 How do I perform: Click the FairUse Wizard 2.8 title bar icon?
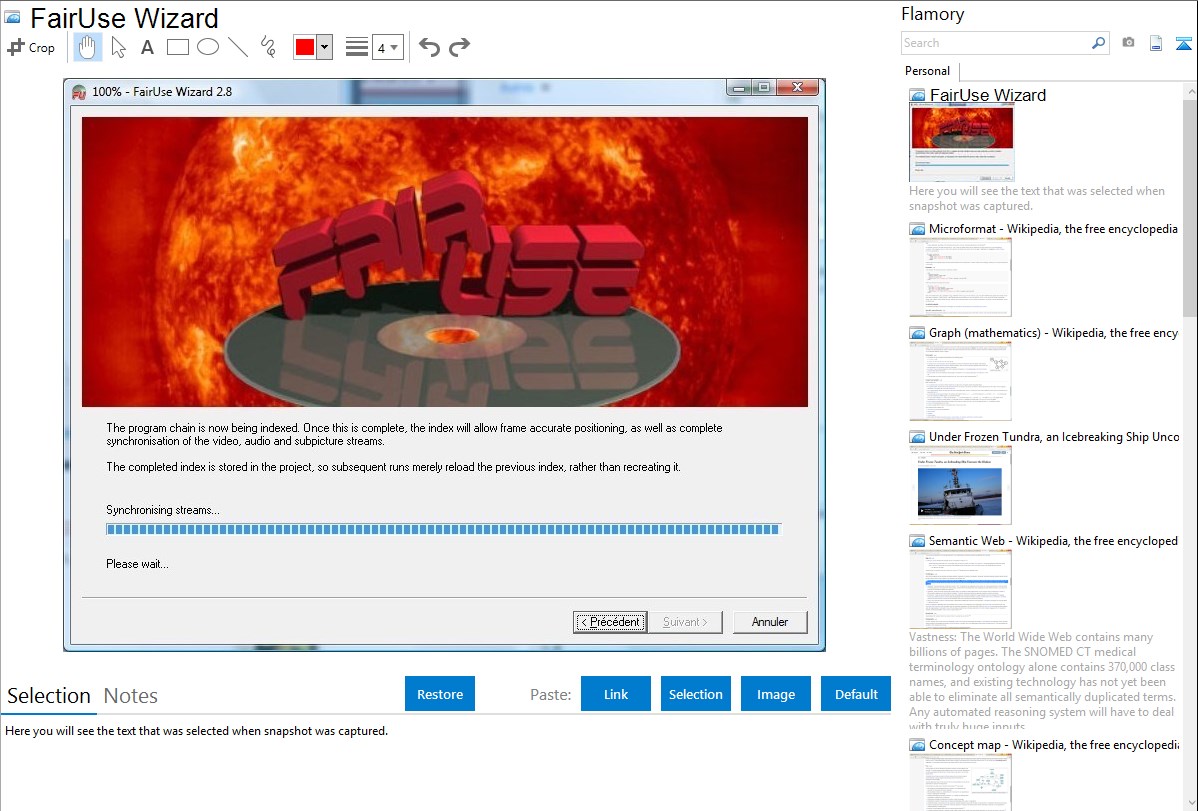(79, 92)
